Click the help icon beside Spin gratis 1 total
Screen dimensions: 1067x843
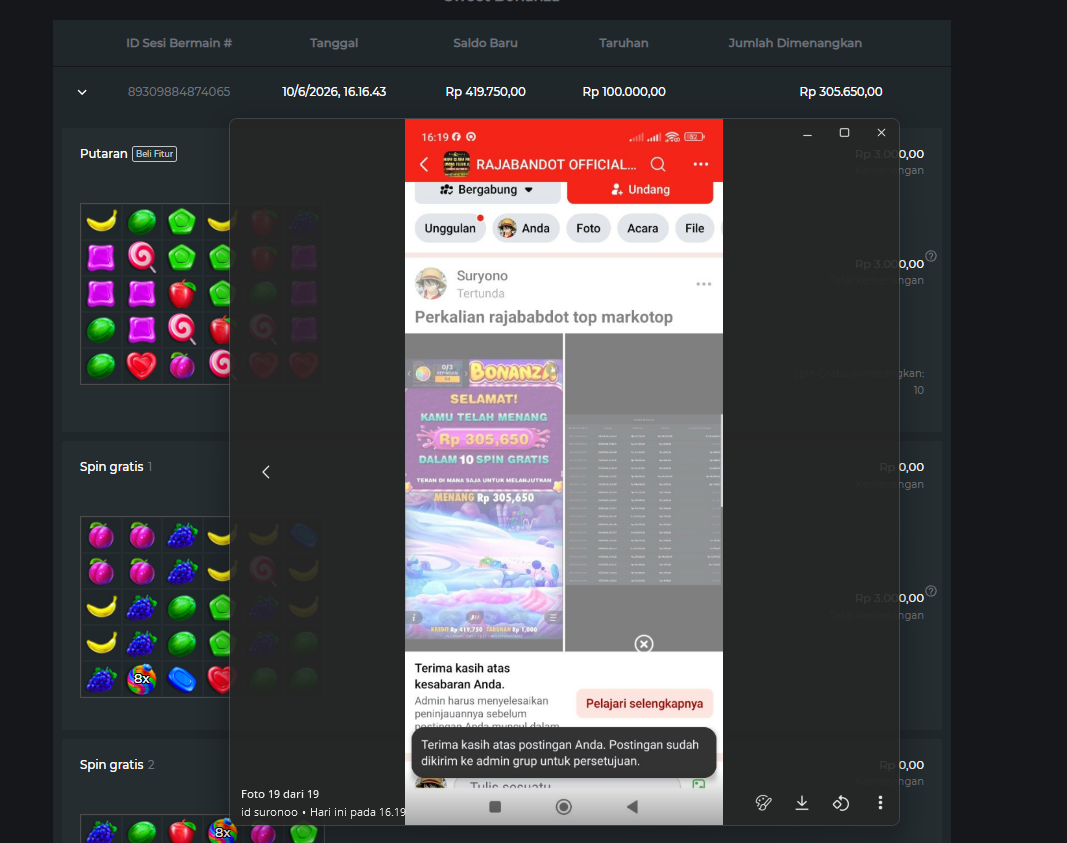[931, 591]
